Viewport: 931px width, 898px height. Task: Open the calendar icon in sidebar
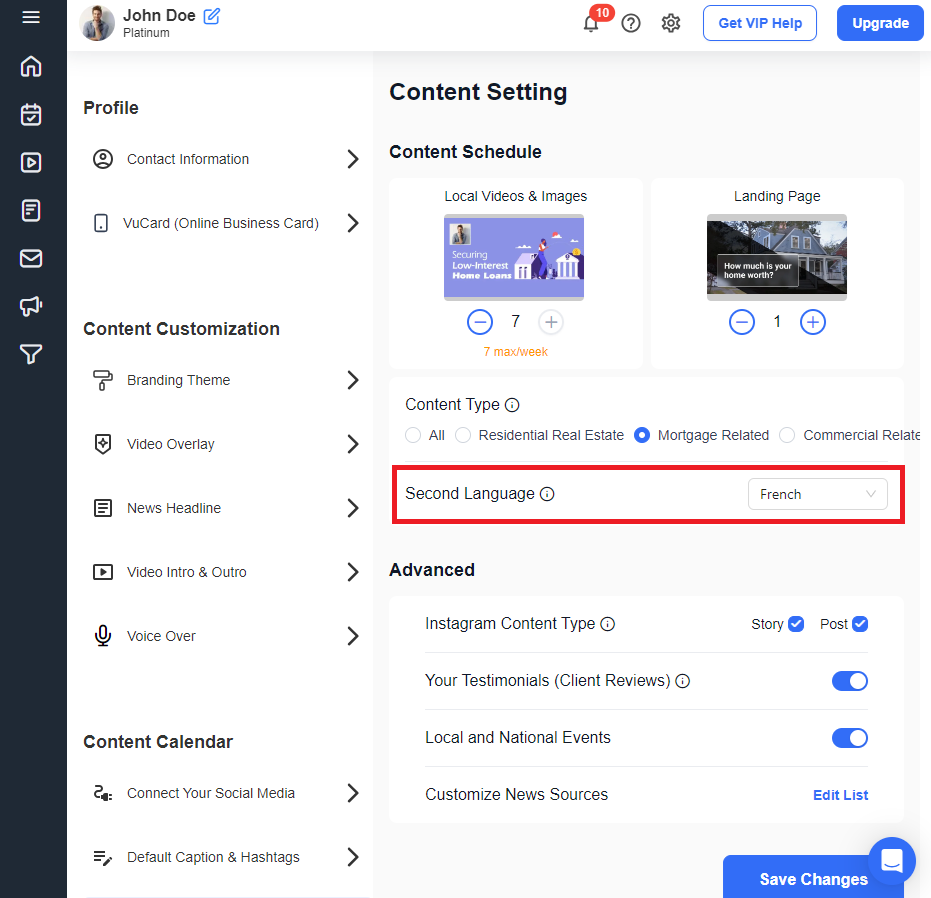click(x=31, y=115)
